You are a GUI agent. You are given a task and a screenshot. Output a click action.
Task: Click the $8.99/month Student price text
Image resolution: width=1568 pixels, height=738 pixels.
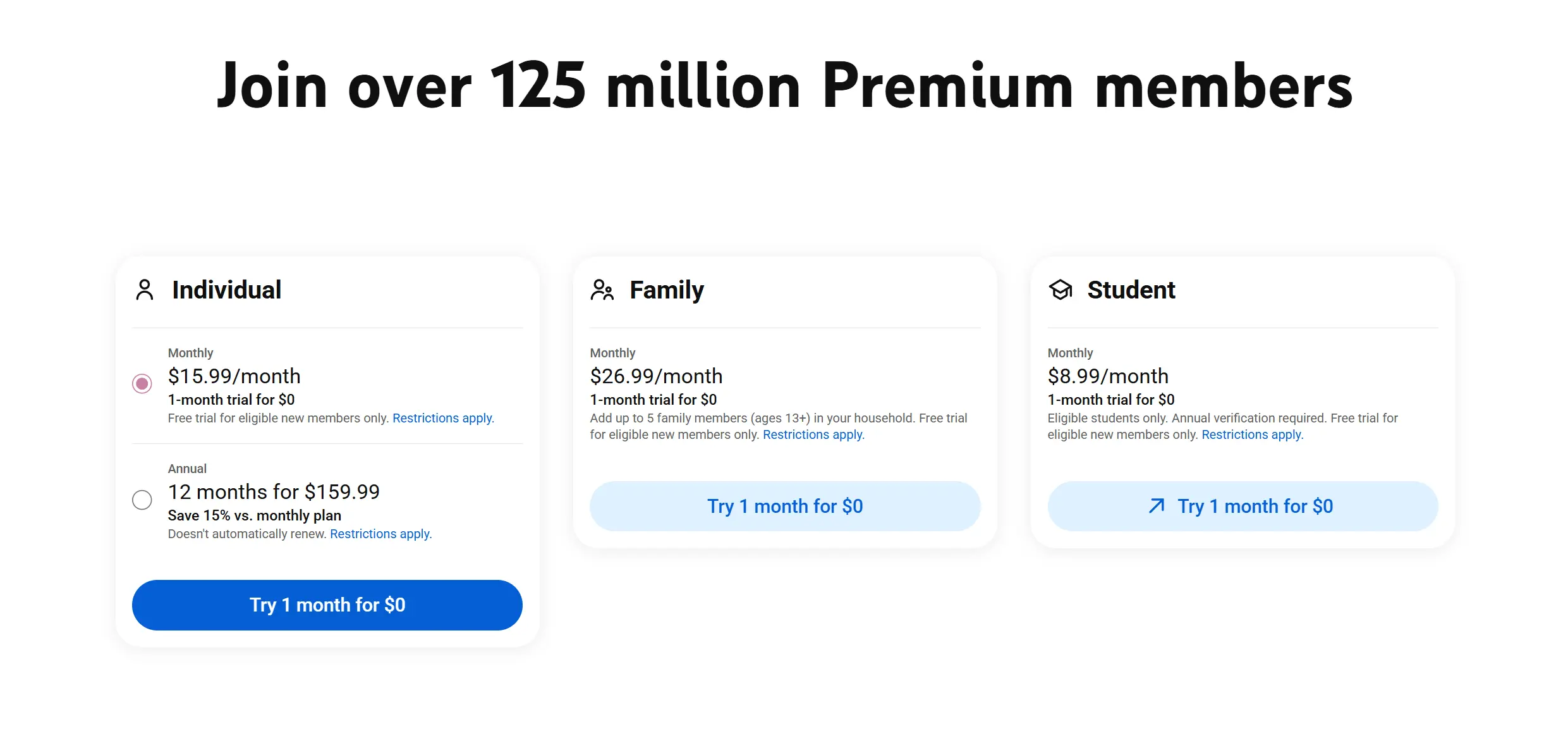tap(1107, 376)
